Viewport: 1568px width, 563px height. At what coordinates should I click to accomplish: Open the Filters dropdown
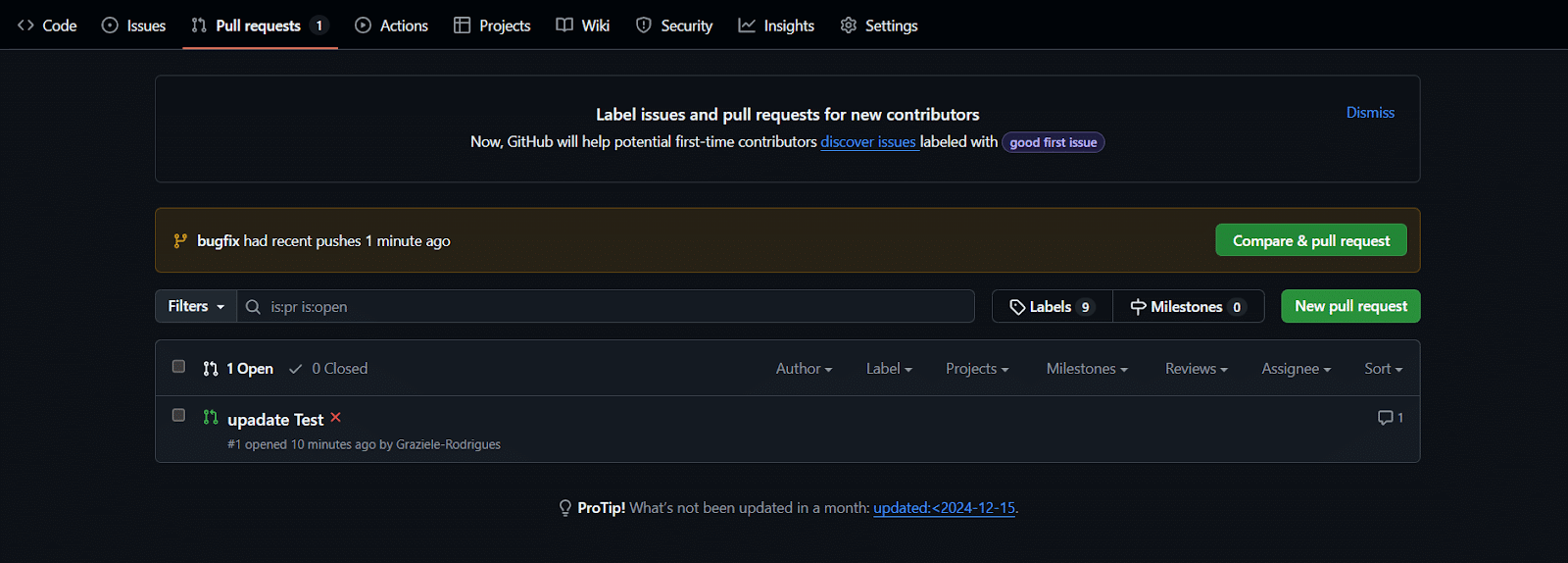click(196, 306)
